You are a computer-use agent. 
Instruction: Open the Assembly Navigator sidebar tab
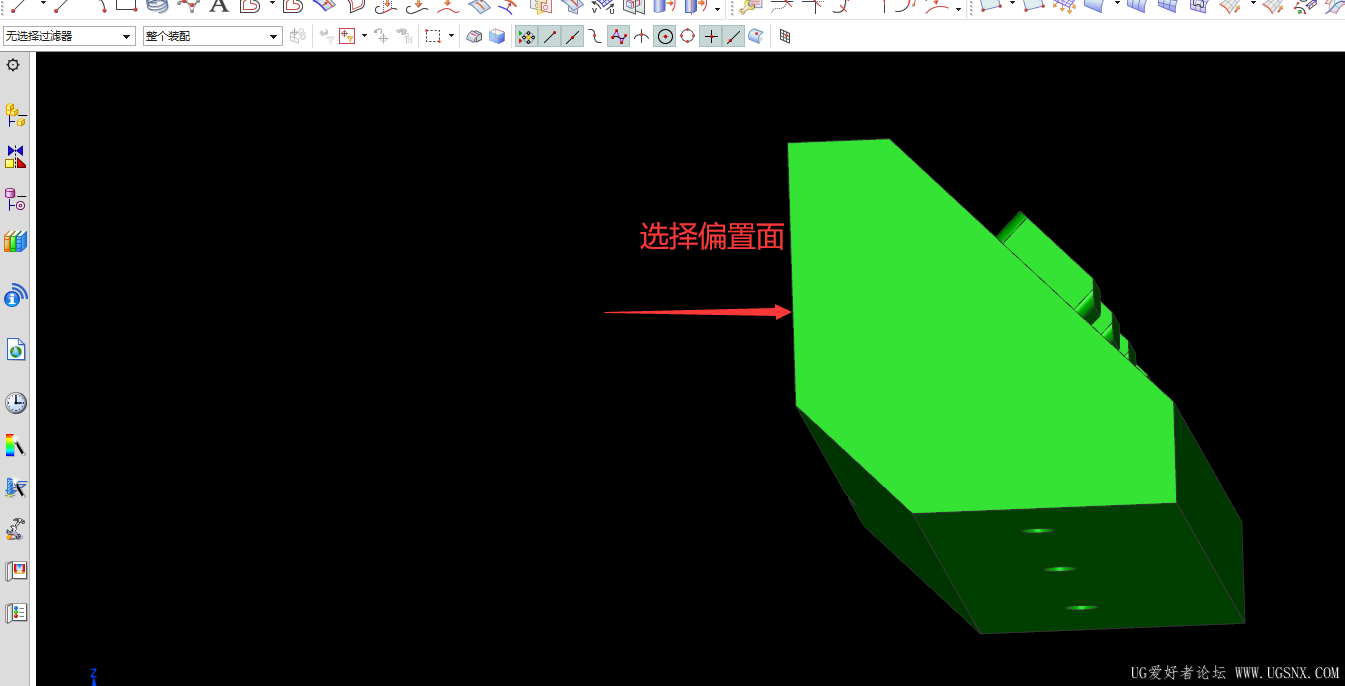[x=15, y=115]
